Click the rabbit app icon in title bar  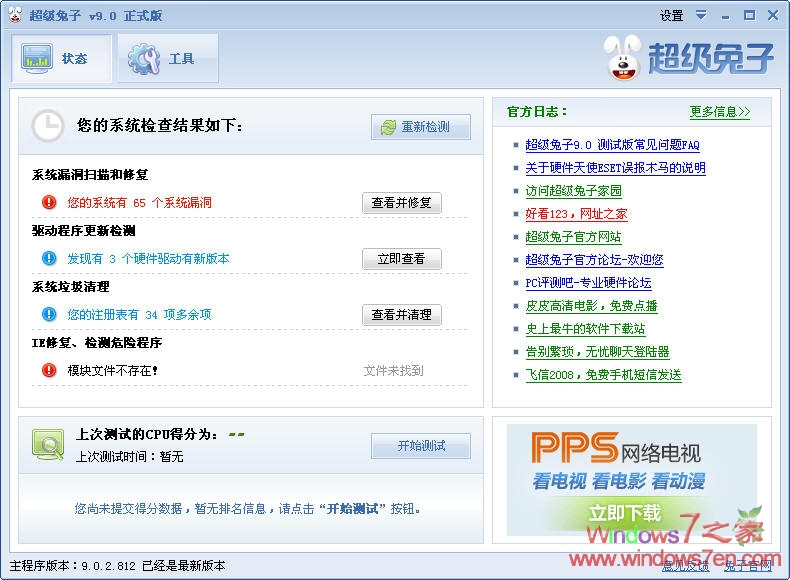pyautogui.click(x=15, y=15)
